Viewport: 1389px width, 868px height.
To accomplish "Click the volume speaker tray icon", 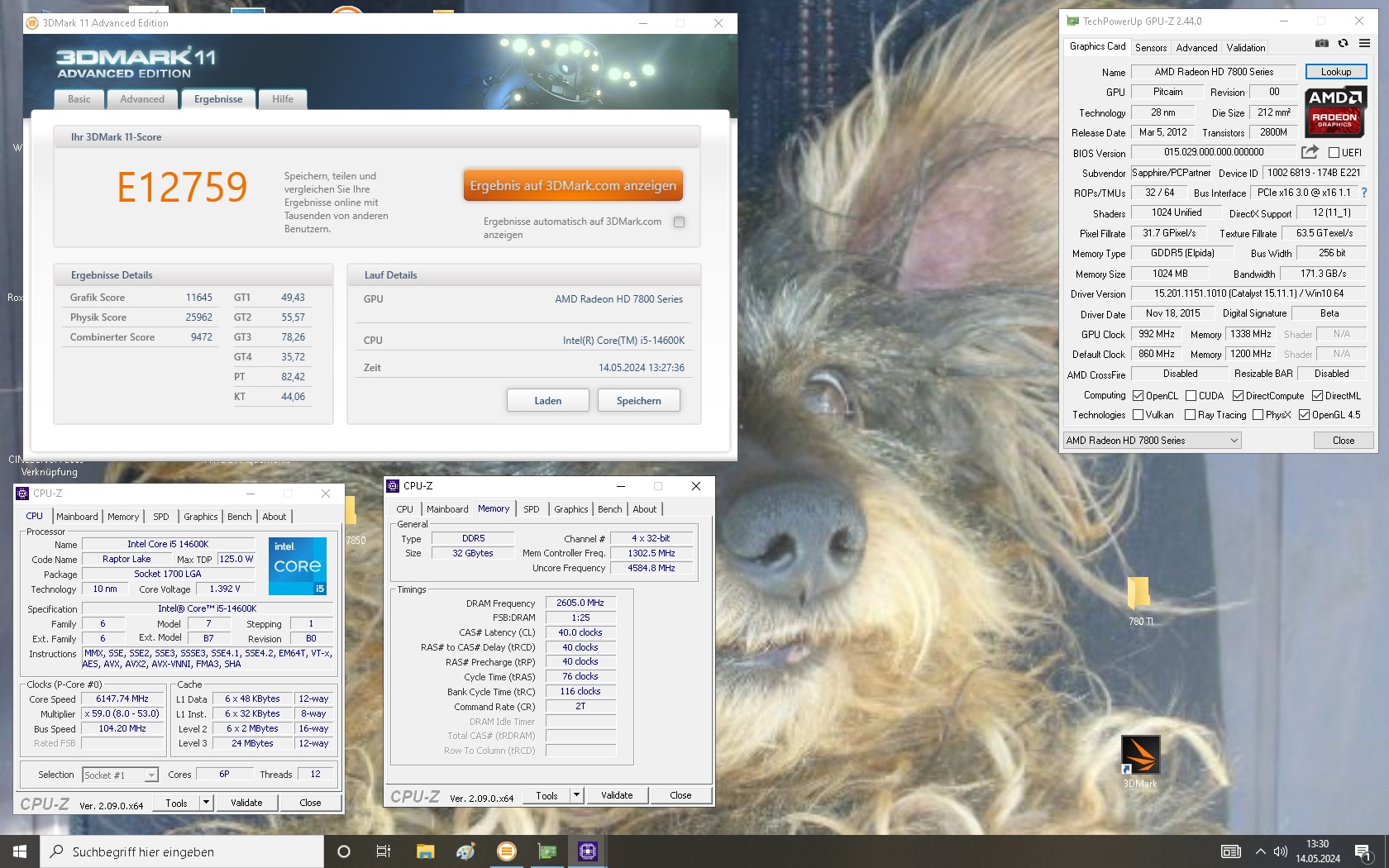I will pyautogui.click(x=1281, y=851).
